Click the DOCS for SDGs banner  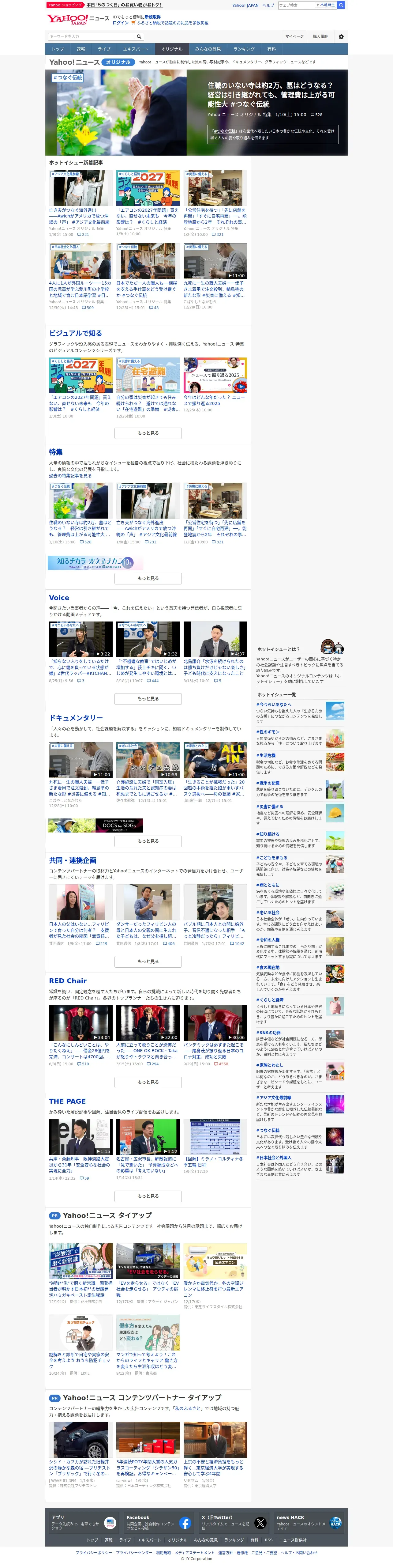coord(95,826)
